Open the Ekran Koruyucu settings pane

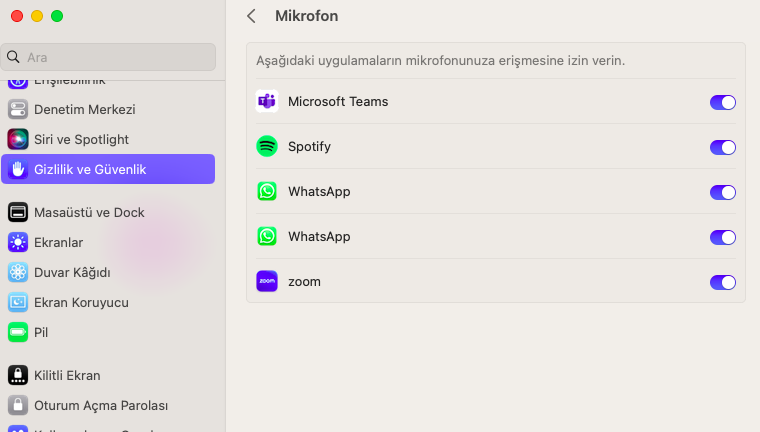pos(81,302)
